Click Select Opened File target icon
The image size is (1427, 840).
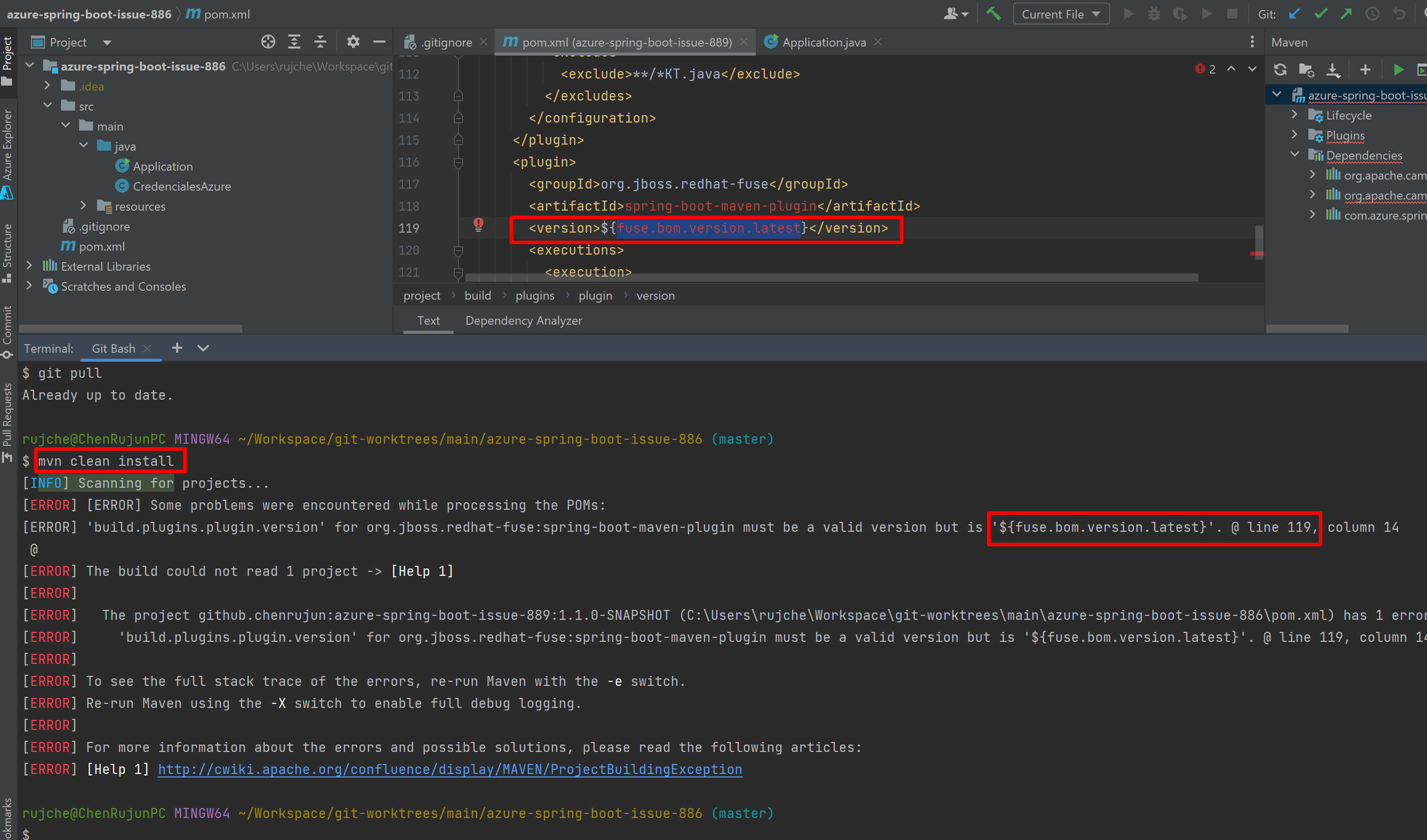[268, 42]
